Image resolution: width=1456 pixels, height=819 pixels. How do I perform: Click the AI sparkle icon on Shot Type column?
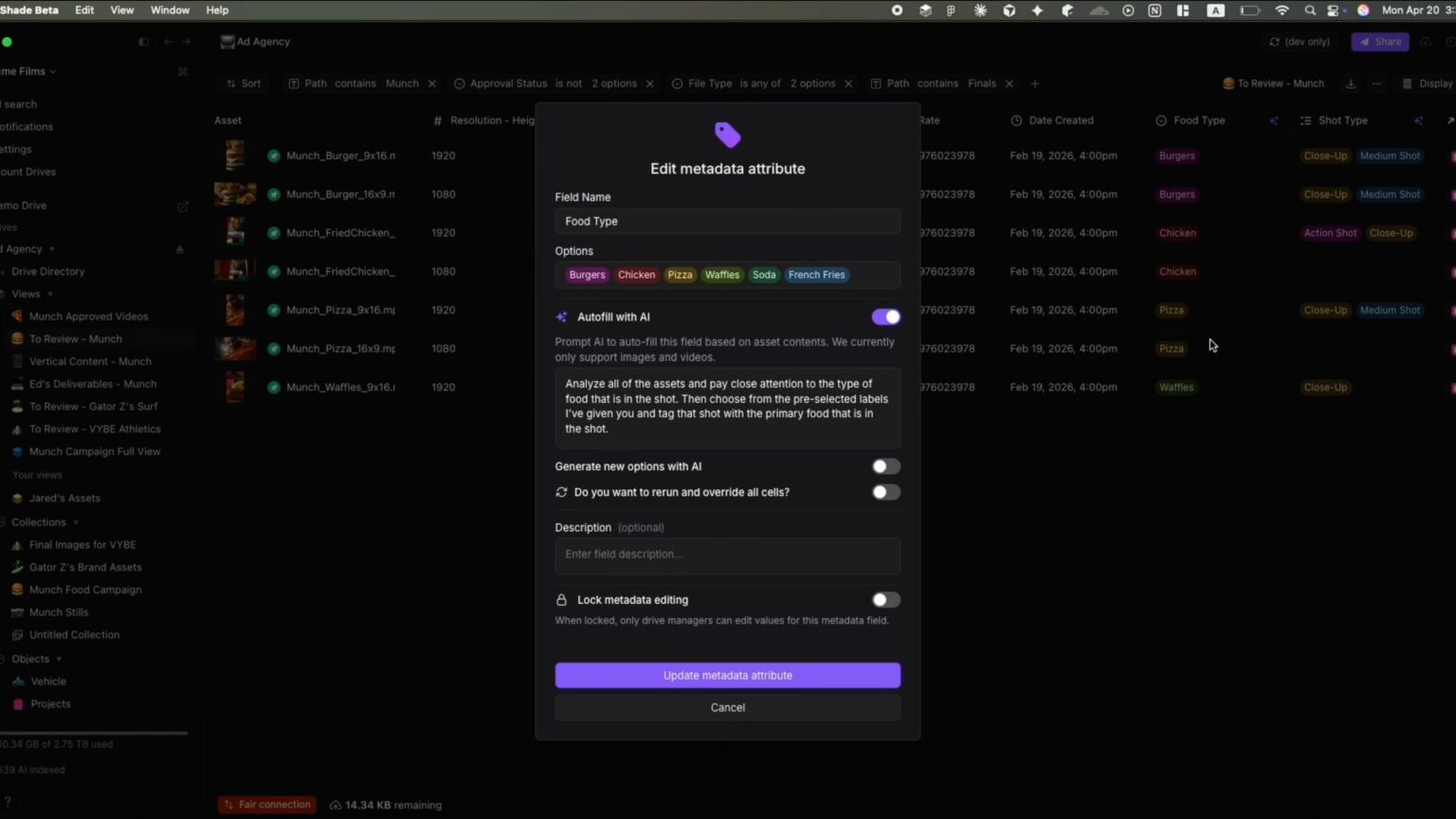point(1418,120)
